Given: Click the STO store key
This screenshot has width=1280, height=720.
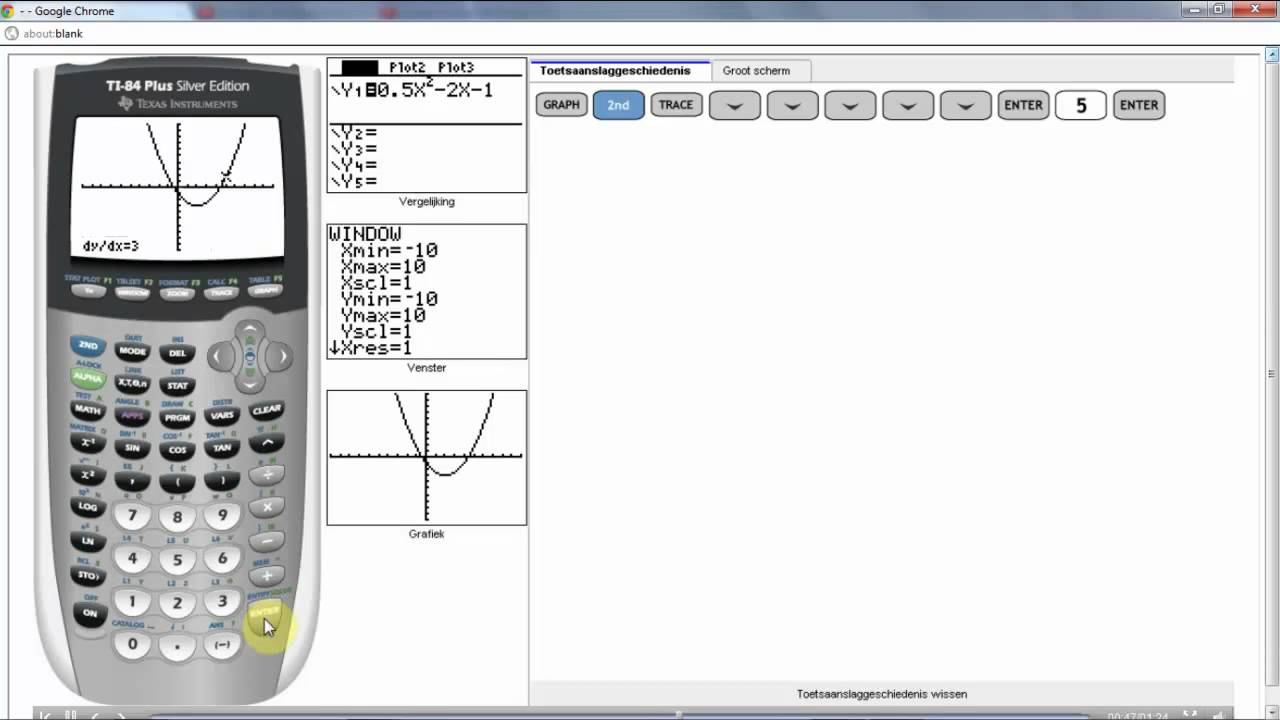Looking at the screenshot, I should [x=88, y=575].
